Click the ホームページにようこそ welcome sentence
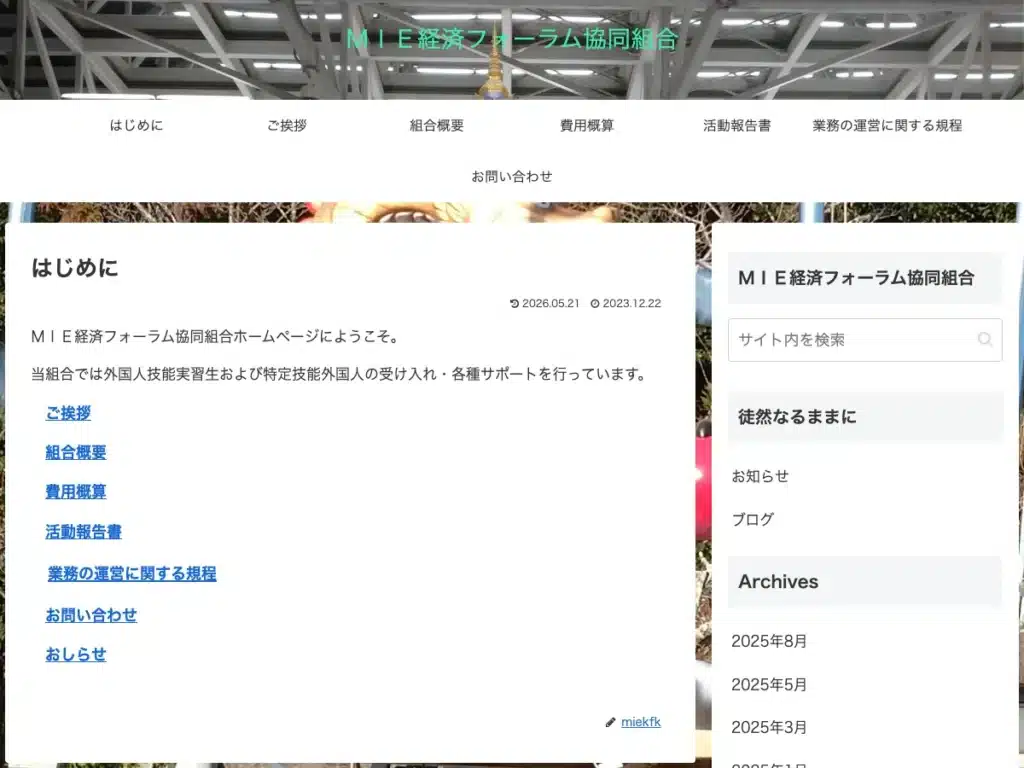 [x=216, y=337]
